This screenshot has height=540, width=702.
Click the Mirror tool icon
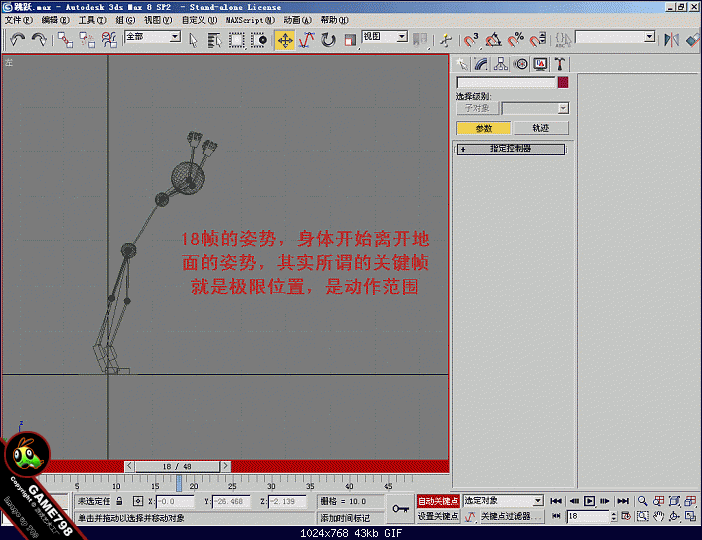pos(672,40)
